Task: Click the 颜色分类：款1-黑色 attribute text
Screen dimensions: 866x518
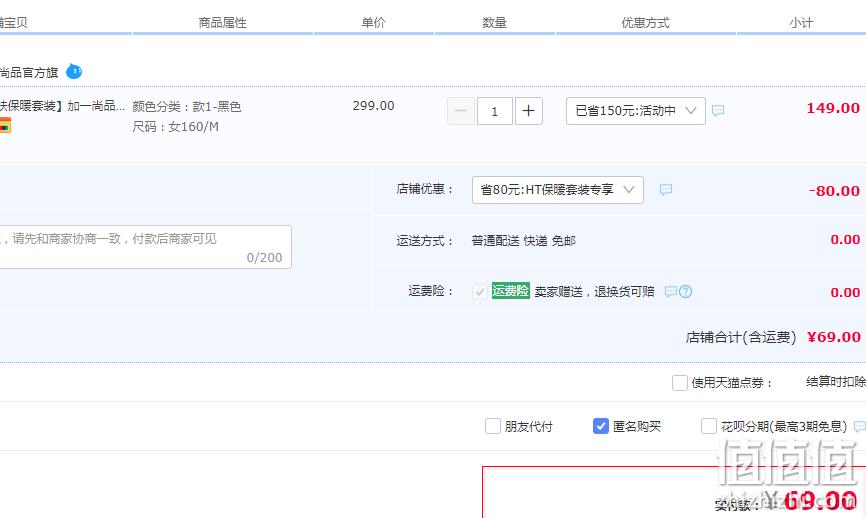Action: point(187,107)
